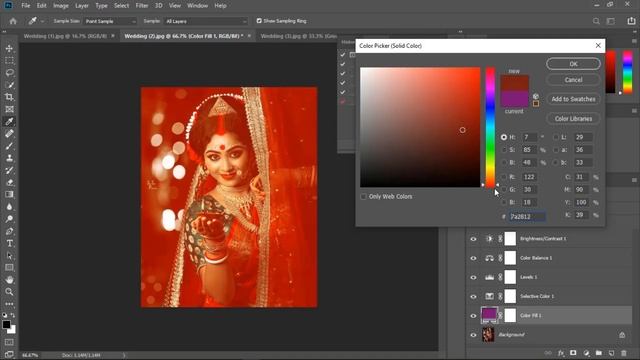Select the Hand tool
Screen dimensions: 640x360
tap(9, 280)
